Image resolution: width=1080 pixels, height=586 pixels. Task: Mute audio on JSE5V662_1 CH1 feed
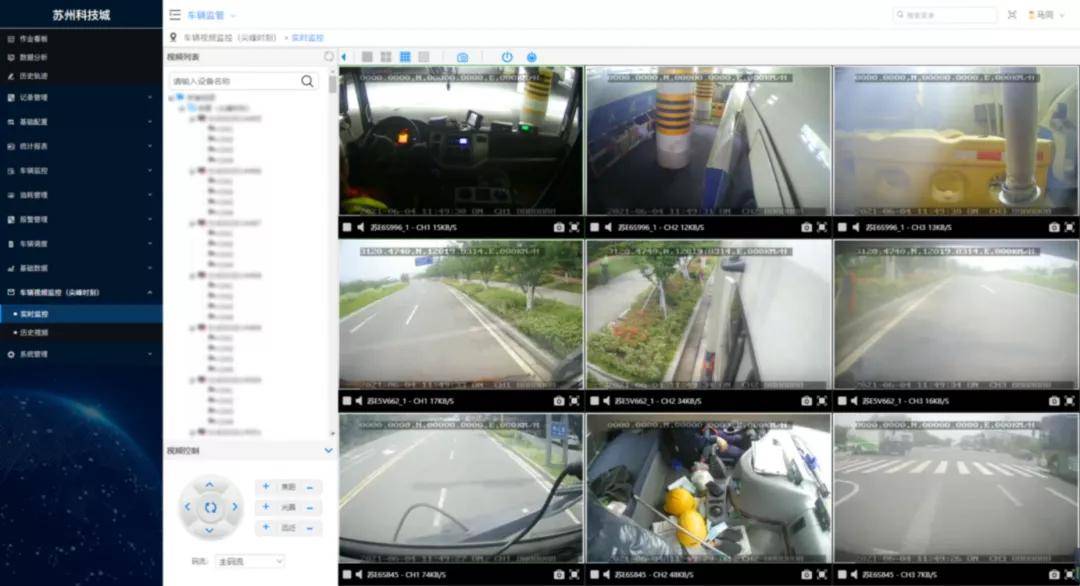[359, 401]
